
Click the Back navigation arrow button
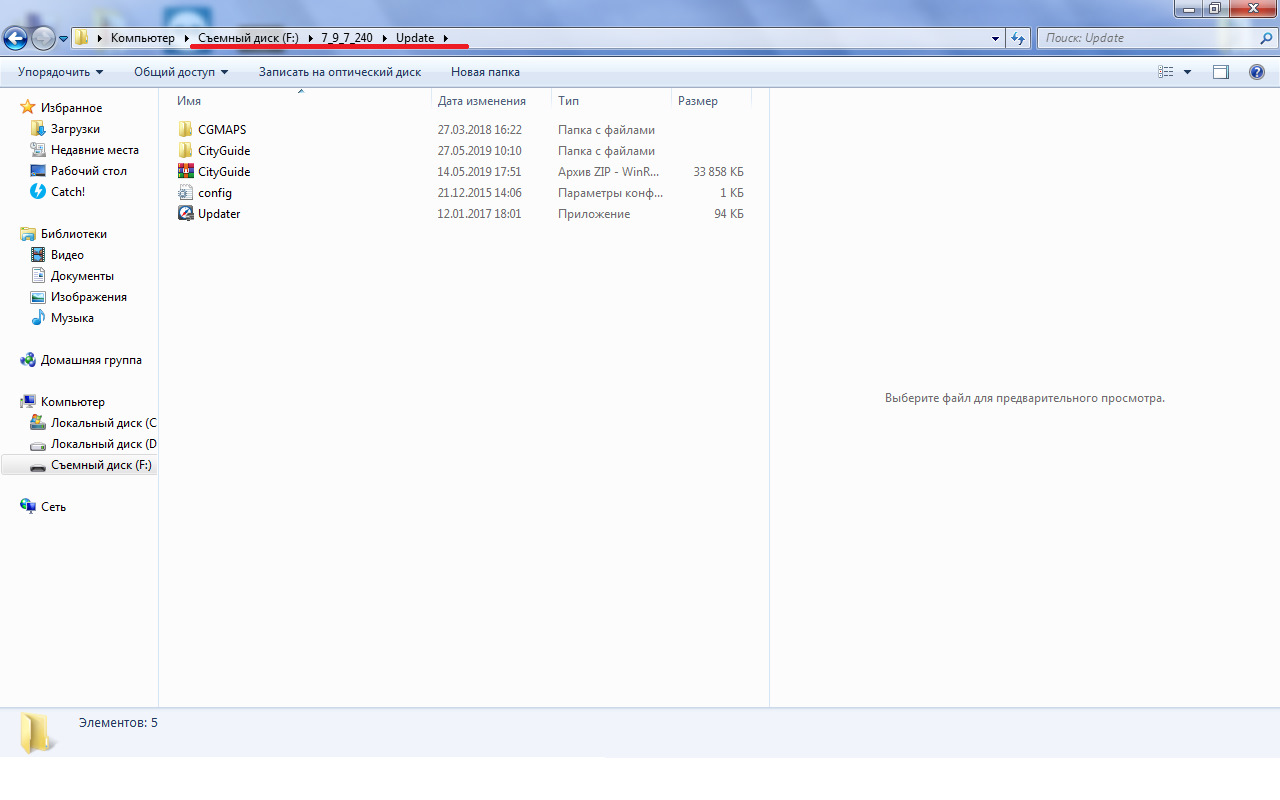pyautogui.click(x=16, y=39)
